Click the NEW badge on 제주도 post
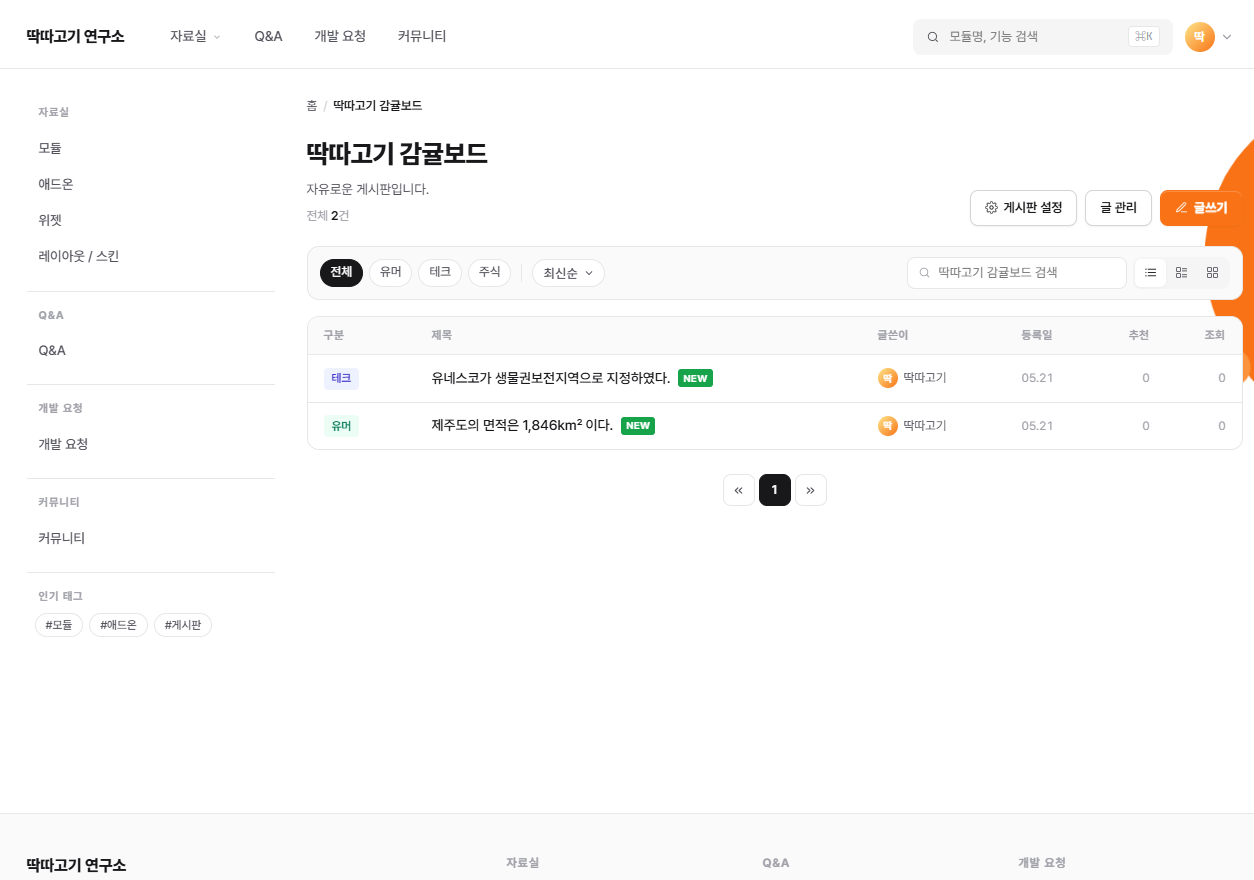 tap(638, 426)
